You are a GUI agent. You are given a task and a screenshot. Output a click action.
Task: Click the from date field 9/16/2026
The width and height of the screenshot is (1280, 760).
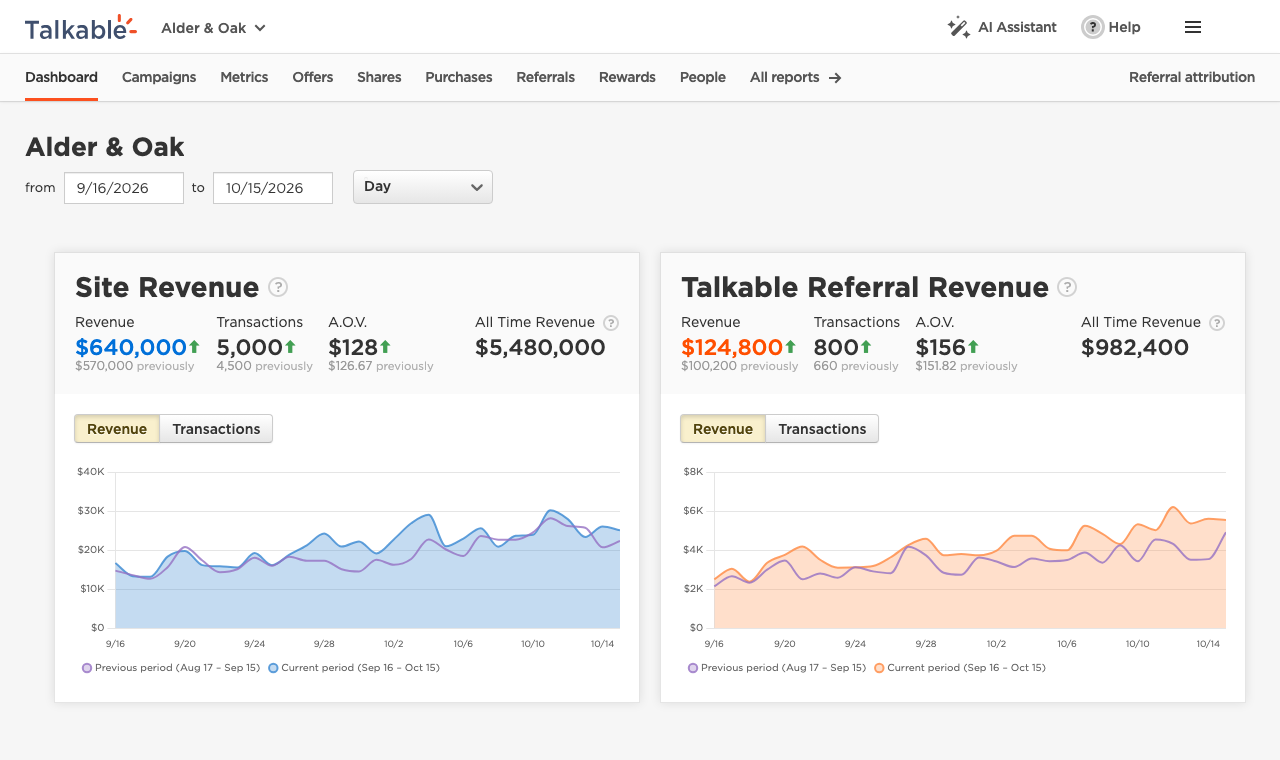pyautogui.click(x=124, y=188)
